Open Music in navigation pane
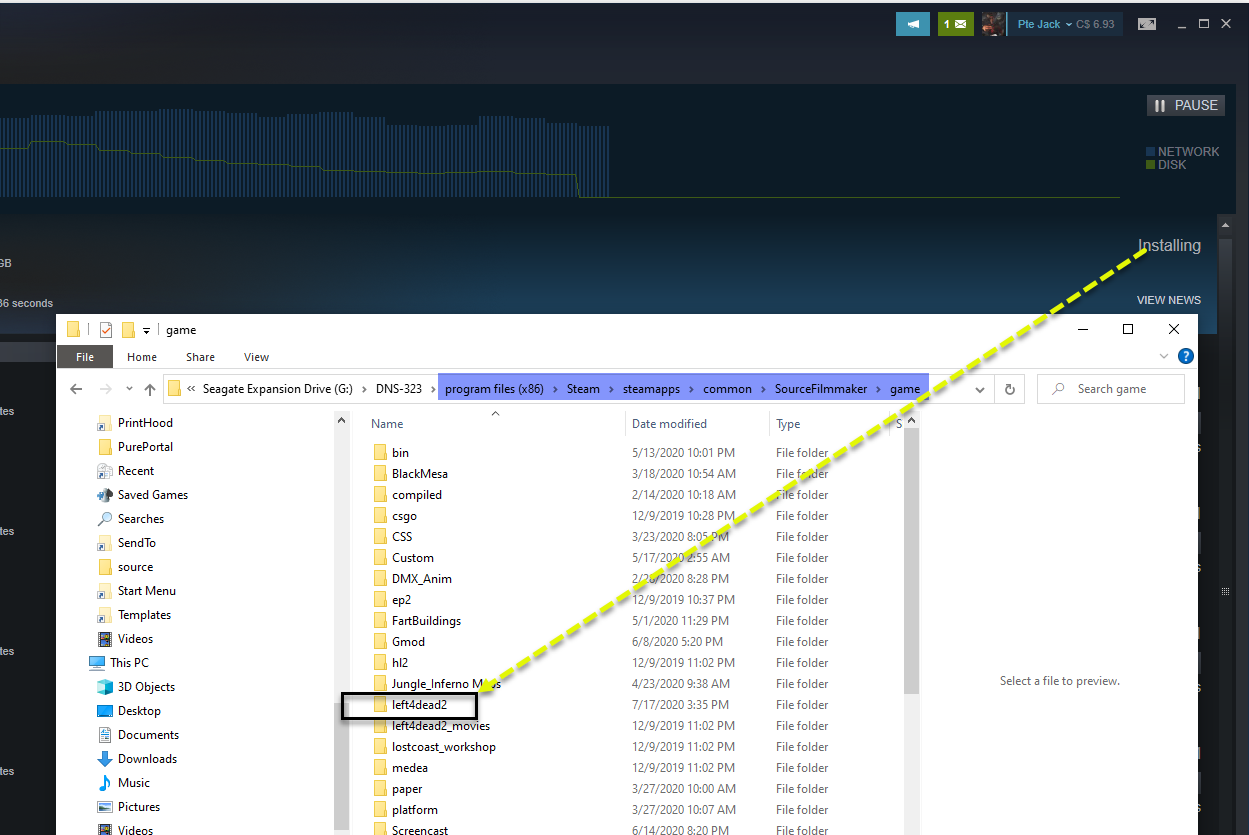1249x835 pixels. pos(133,783)
